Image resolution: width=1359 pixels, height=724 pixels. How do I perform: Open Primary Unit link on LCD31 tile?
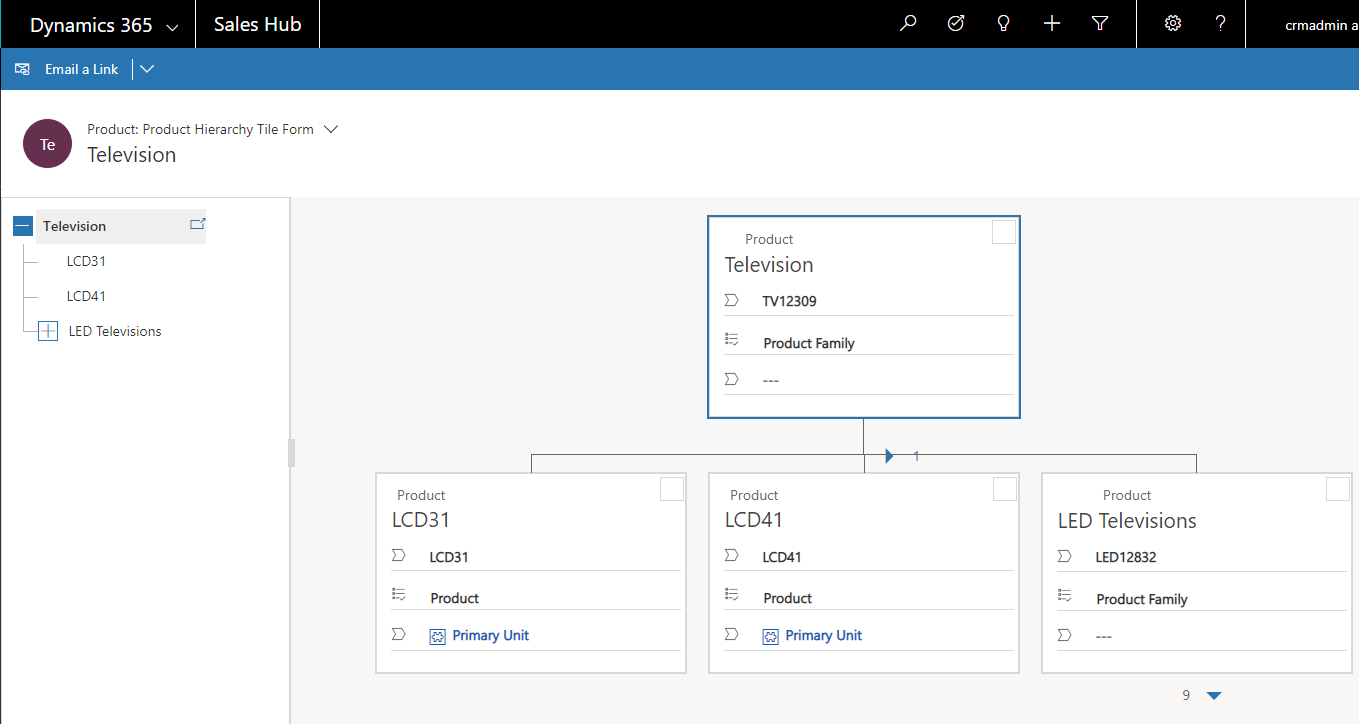pyautogui.click(x=490, y=635)
